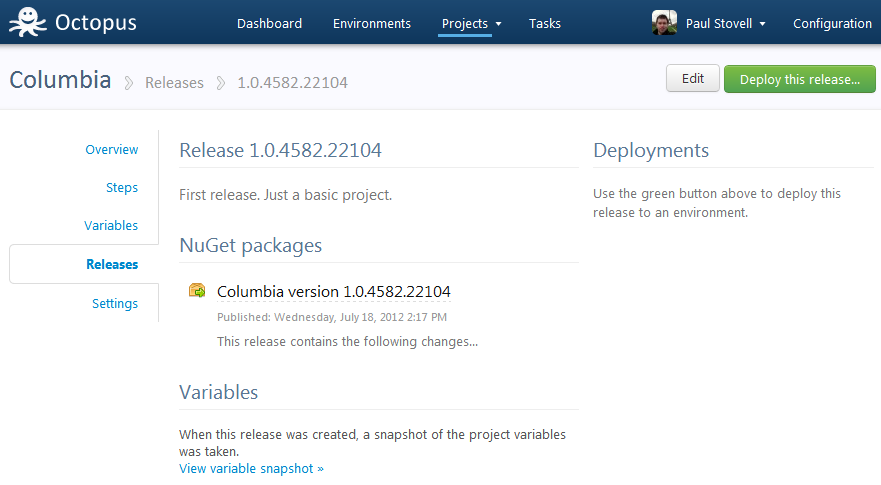
Task: Open the Settings sidebar tab
Action: 115,303
